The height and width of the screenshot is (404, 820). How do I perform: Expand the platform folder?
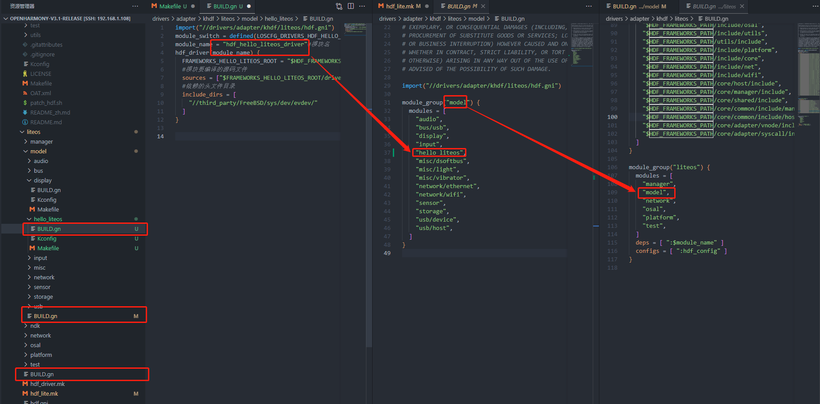tap(26, 354)
